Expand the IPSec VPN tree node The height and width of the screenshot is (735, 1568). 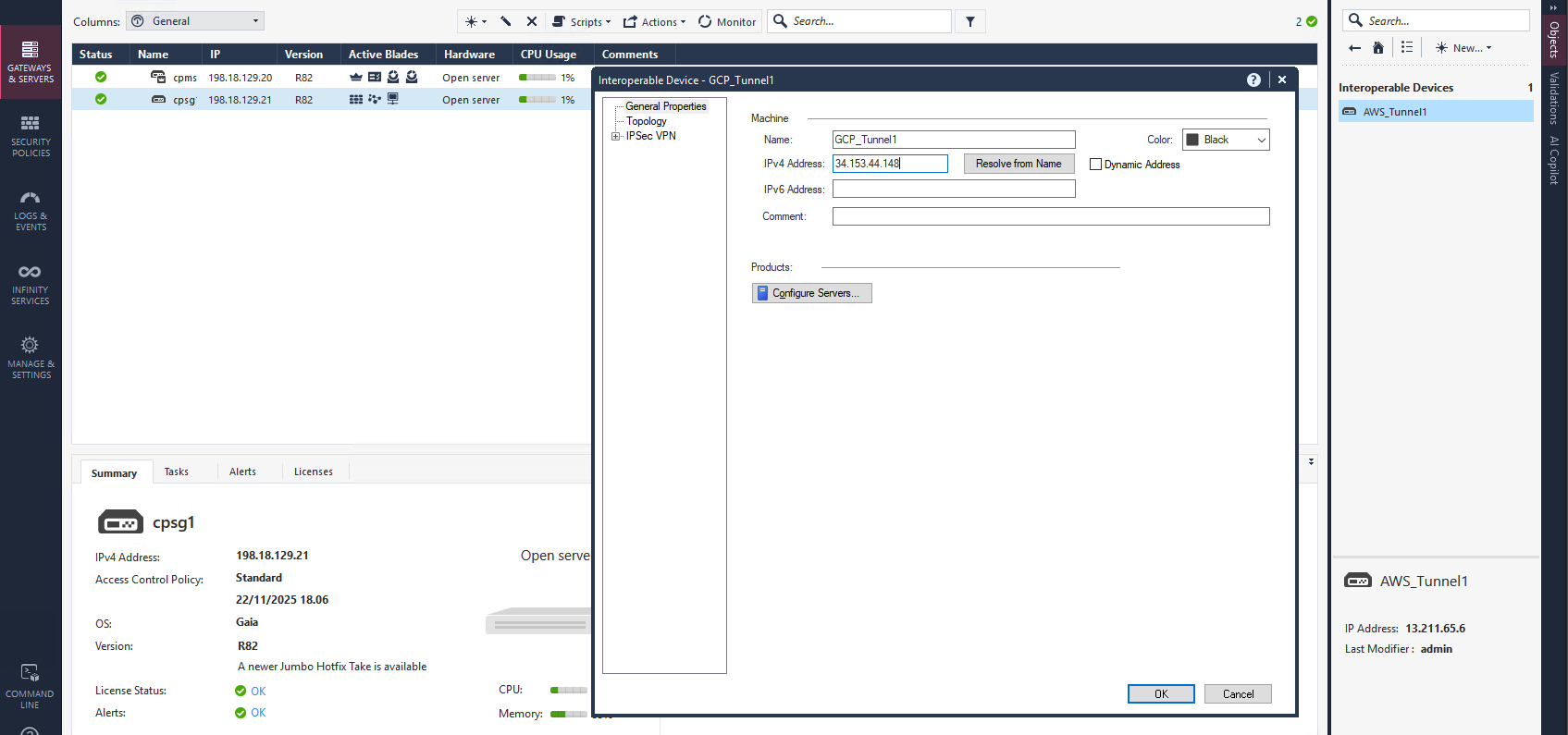(x=616, y=137)
